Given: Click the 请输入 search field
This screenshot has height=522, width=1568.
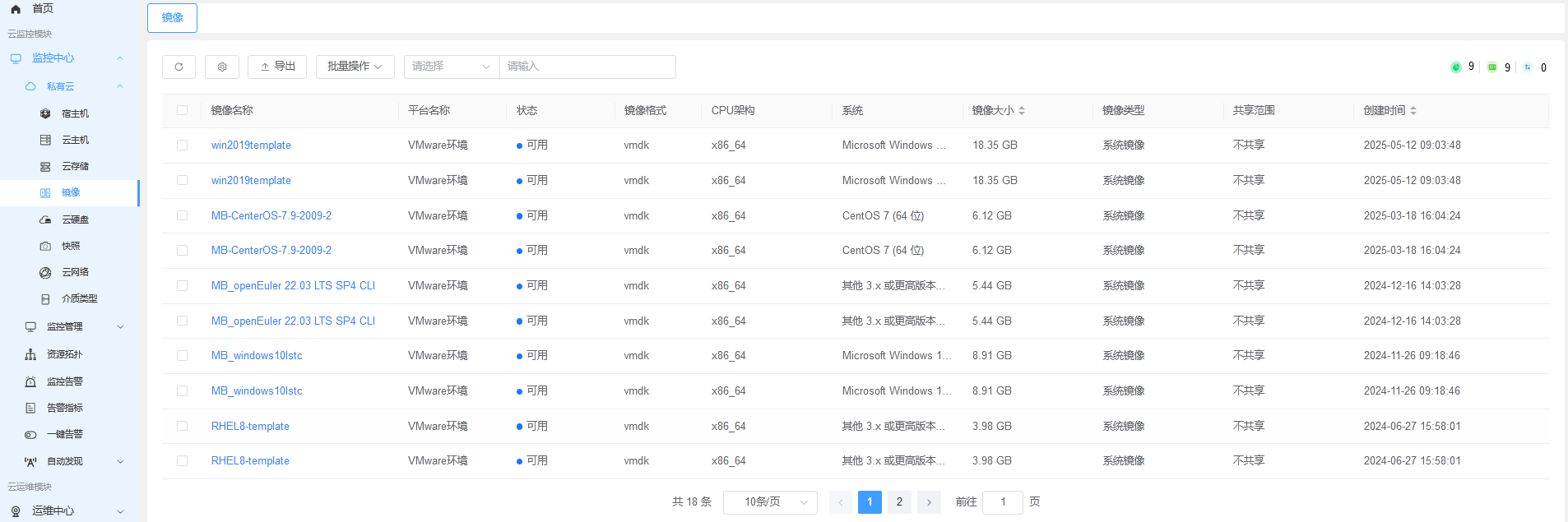Looking at the screenshot, I should tap(587, 67).
